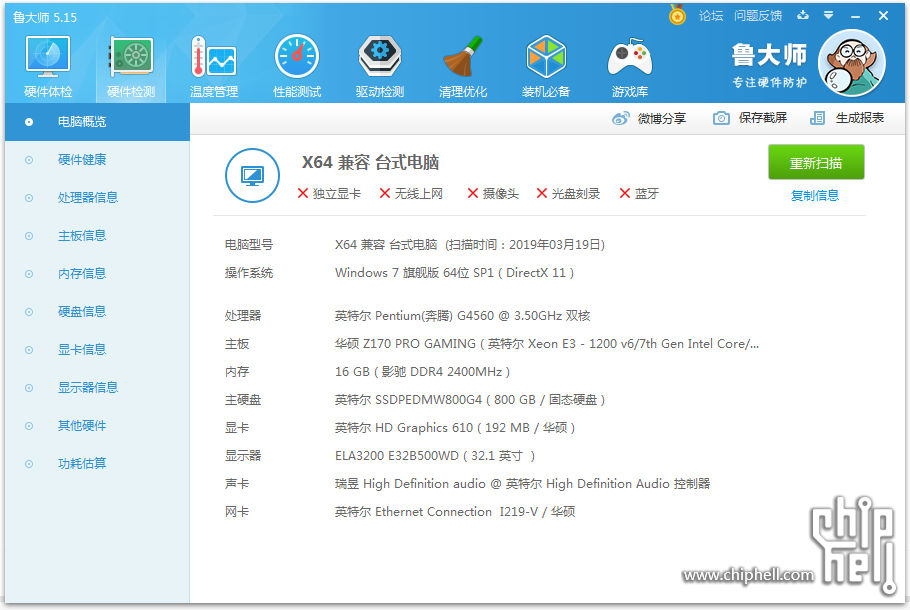Viewport: 910px width, 610px height.
Task: Open 驱动检测 driver detection
Action: click(x=380, y=67)
